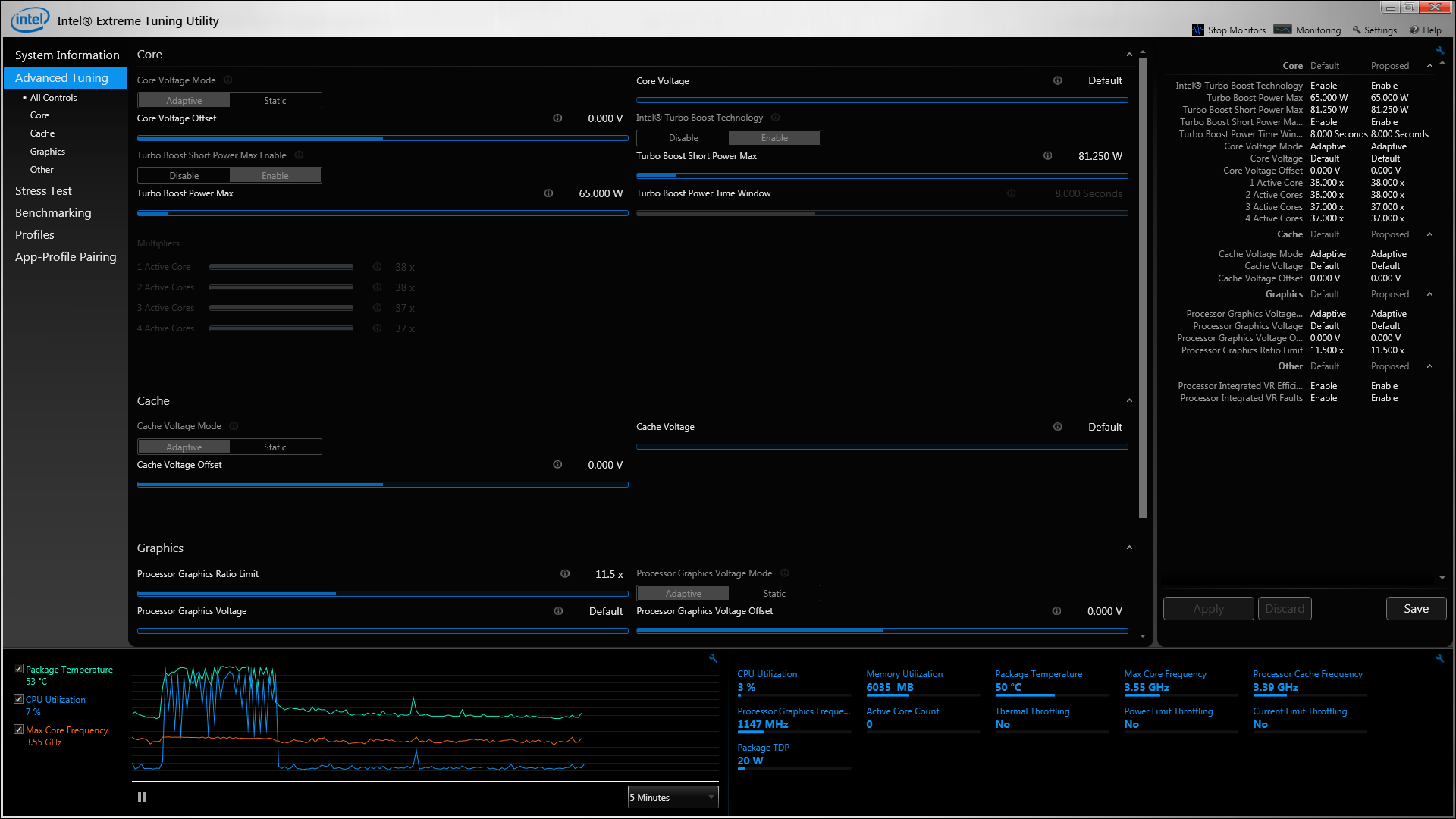
Task: Click the Max Core Frequency monitor tile
Action: coord(1181,683)
